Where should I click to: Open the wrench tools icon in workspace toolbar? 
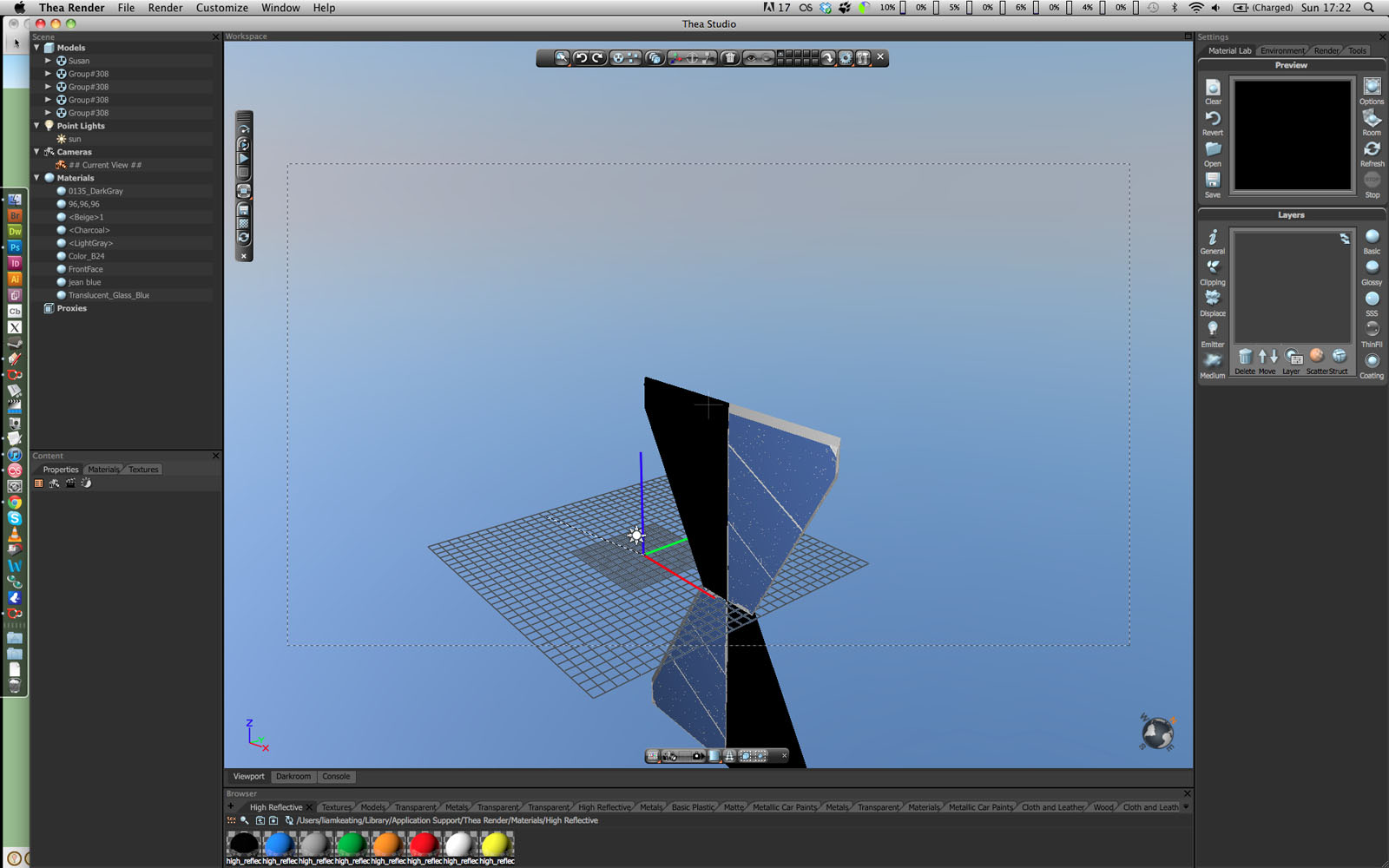pyautogui.click(x=863, y=57)
